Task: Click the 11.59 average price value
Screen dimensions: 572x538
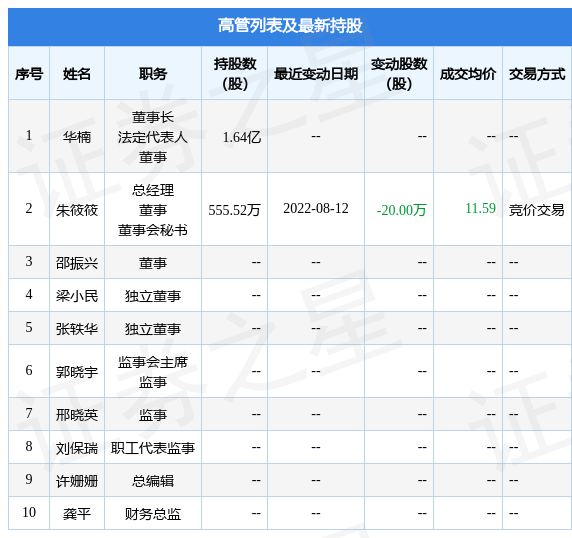Action: [480, 209]
